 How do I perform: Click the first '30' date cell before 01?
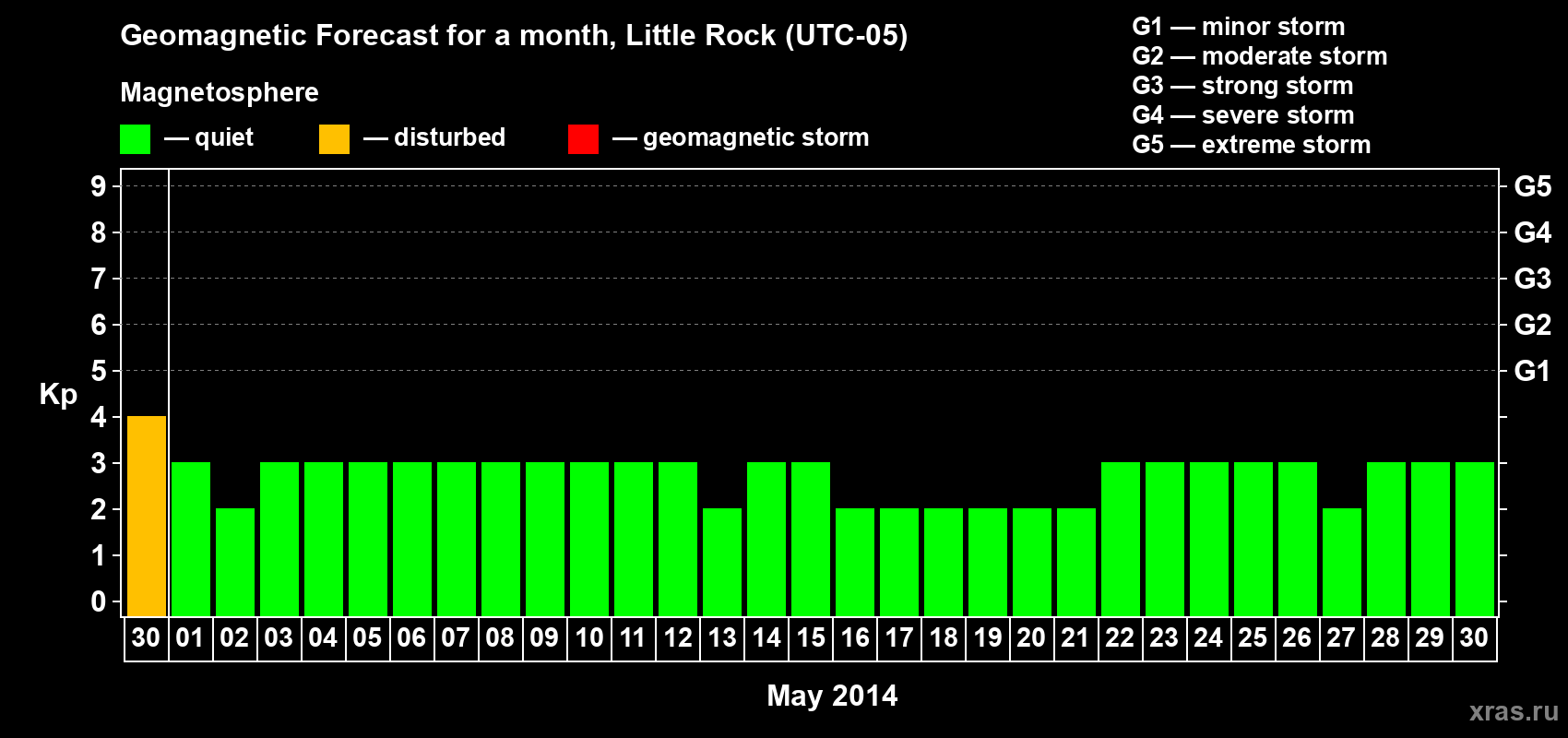(x=147, y=638)
